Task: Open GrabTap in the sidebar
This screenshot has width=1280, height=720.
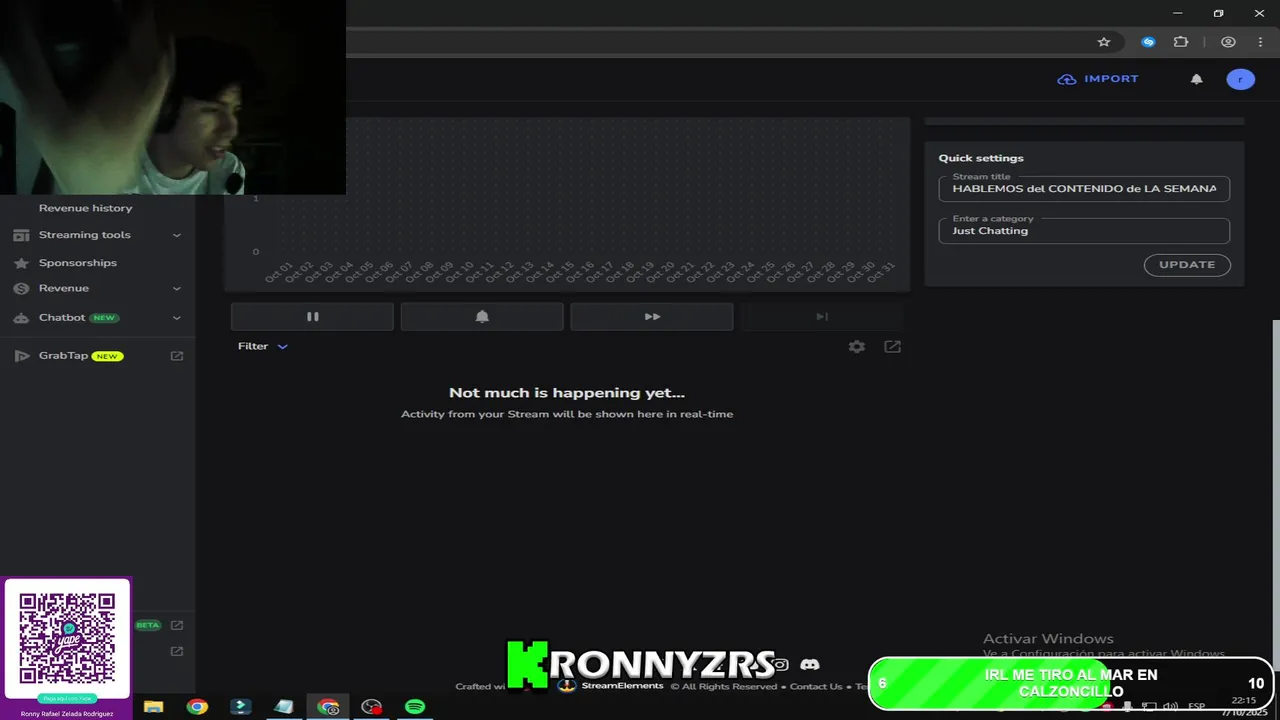Action: pyautogui.click(x=64, y=355)
